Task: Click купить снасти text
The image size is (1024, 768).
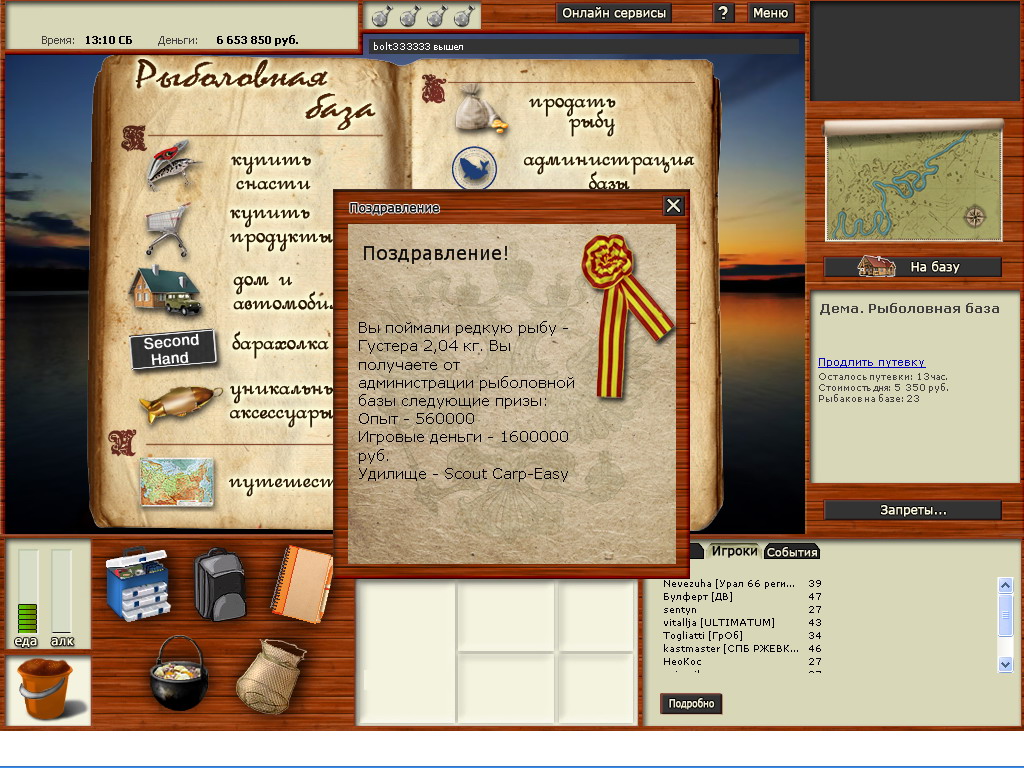Action: click(272, 172)
